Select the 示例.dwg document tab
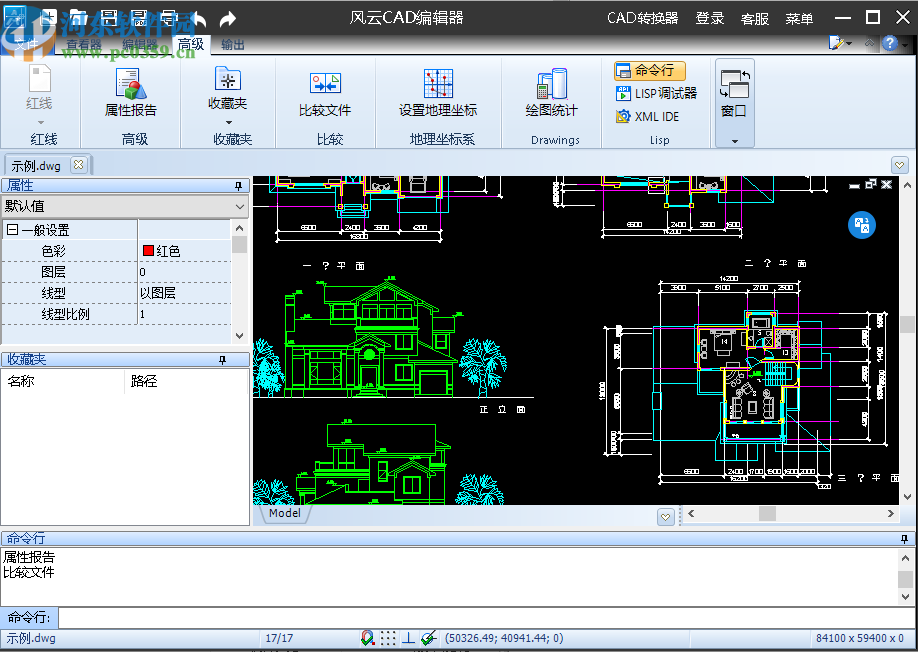The width and height of the screenshot is (918, 652). pos(36,166)
